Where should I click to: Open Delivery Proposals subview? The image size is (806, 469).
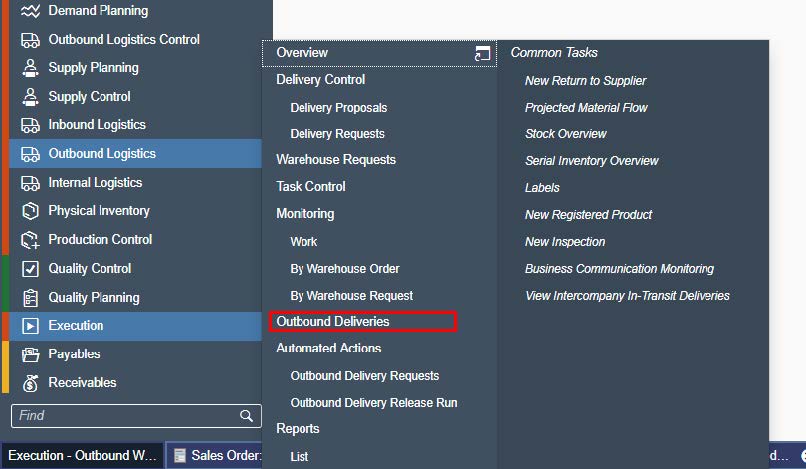(x=339, y=108)
